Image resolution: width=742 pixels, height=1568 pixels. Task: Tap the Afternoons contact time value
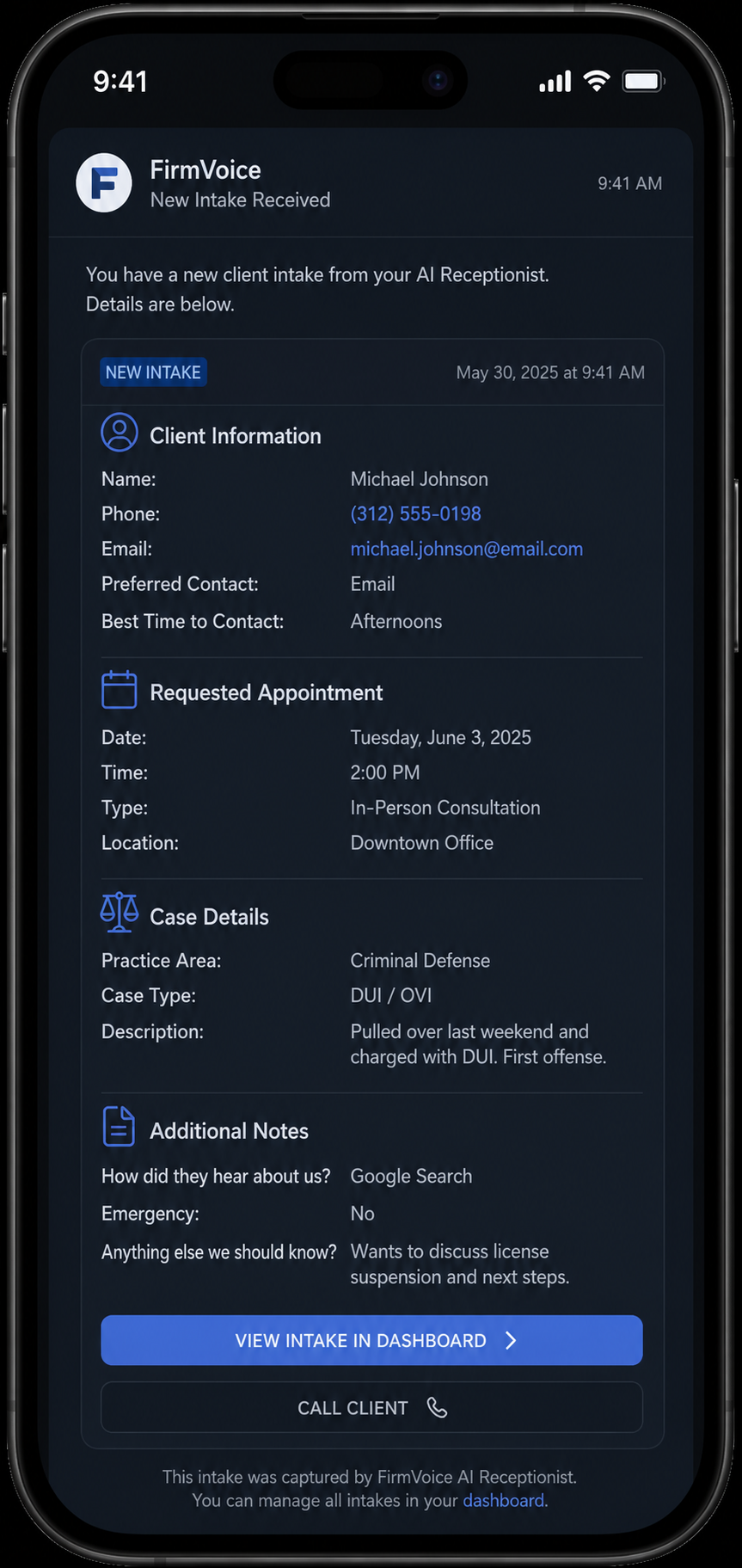tap(396, 621)
